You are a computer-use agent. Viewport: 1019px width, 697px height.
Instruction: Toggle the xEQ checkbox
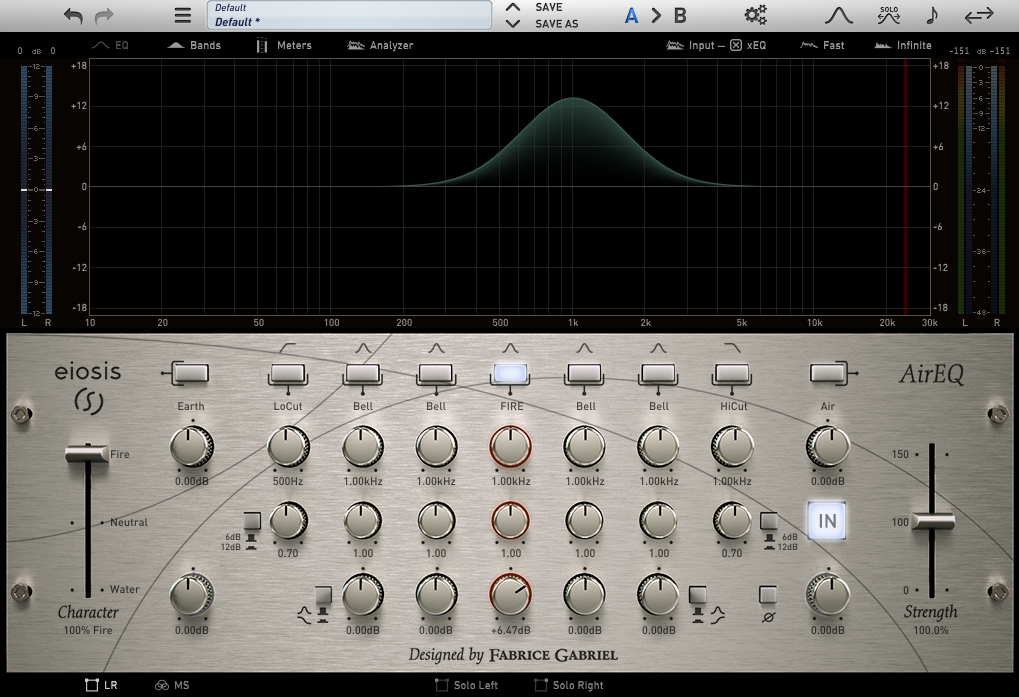click(735, 45)
